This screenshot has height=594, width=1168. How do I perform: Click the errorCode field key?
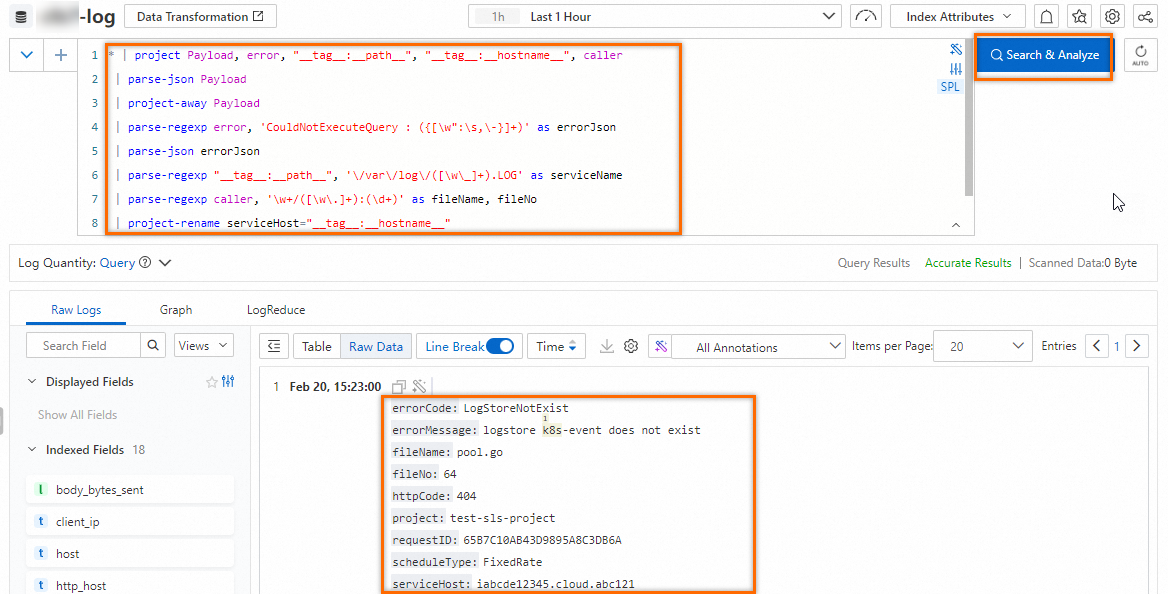tap(425, 408)
